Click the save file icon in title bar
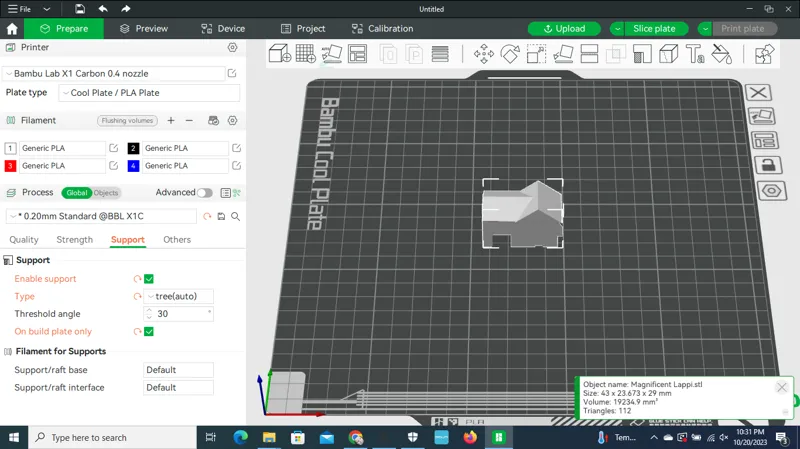800x449 pixels. point(80,9)
